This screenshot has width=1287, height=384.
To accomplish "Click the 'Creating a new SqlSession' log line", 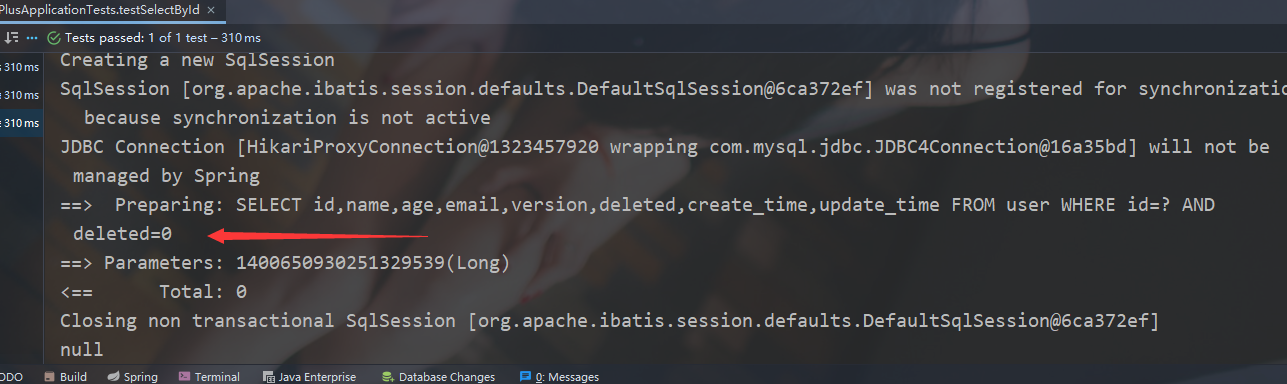I will pyautogui.click(x=197, y=60).
